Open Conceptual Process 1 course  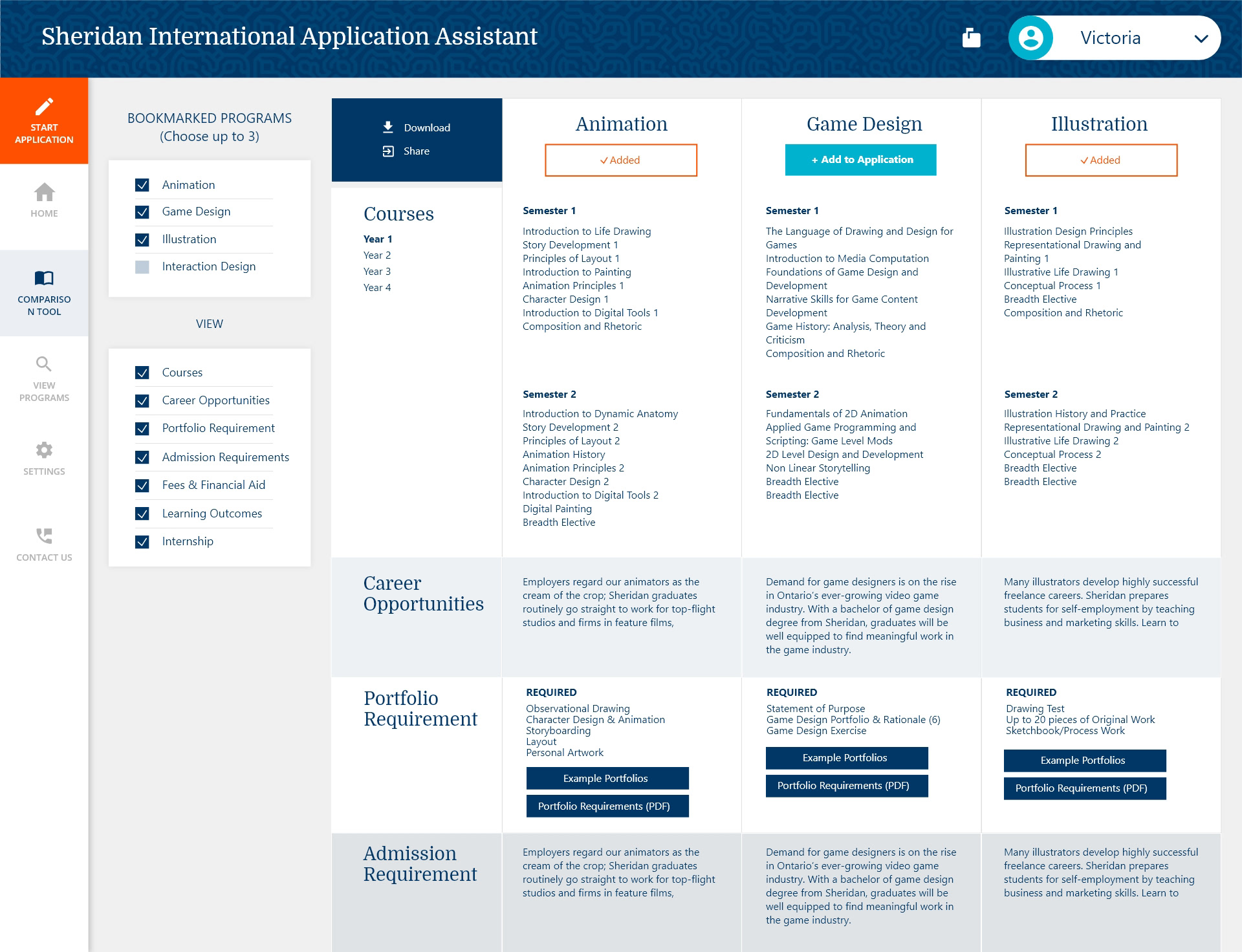click(x=1052, y=285)
